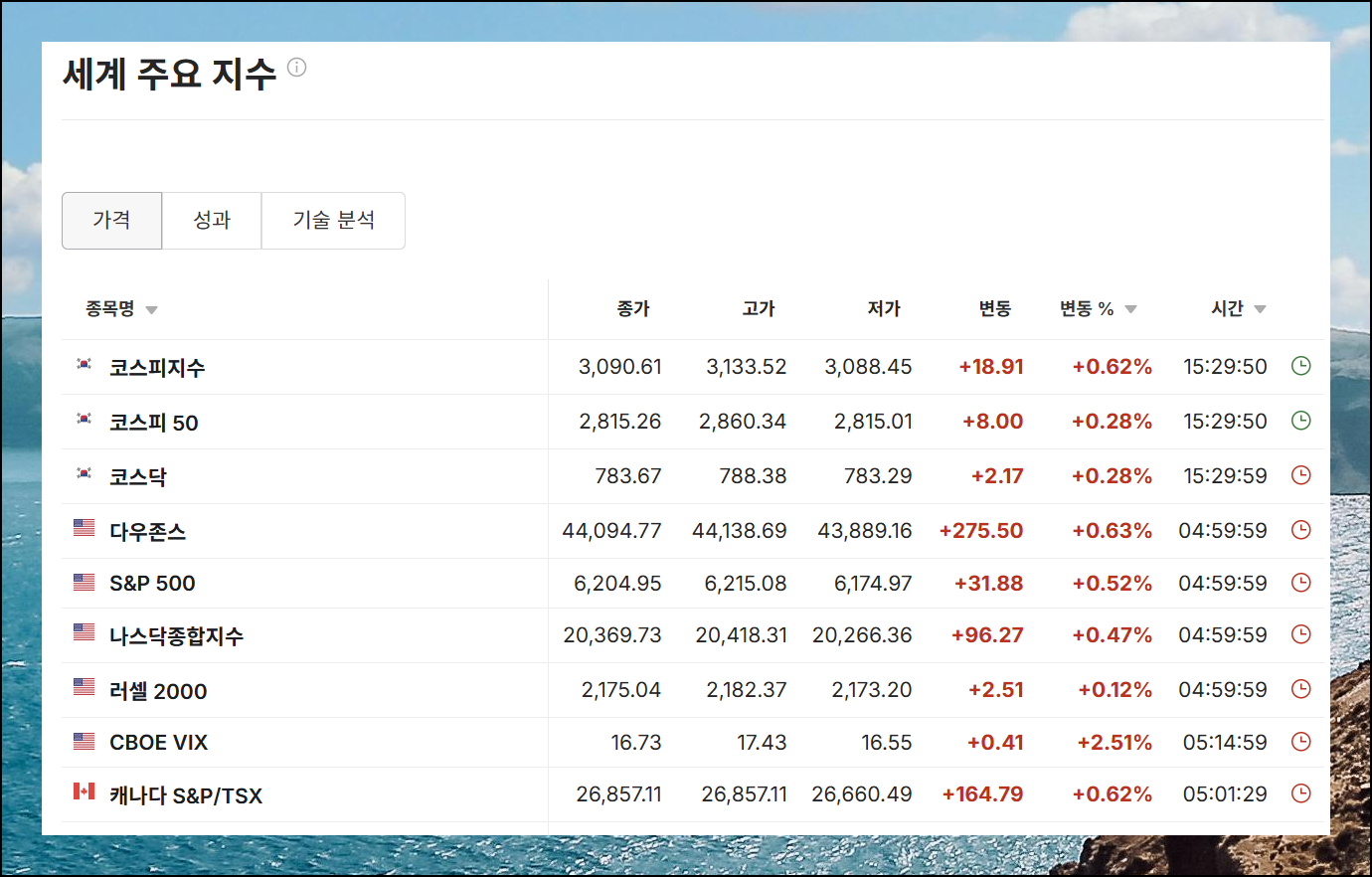Viewport: 1372px width, 877px height.
Task: Click the US flag next to CBOE VIX
Action: click(85, 741)
